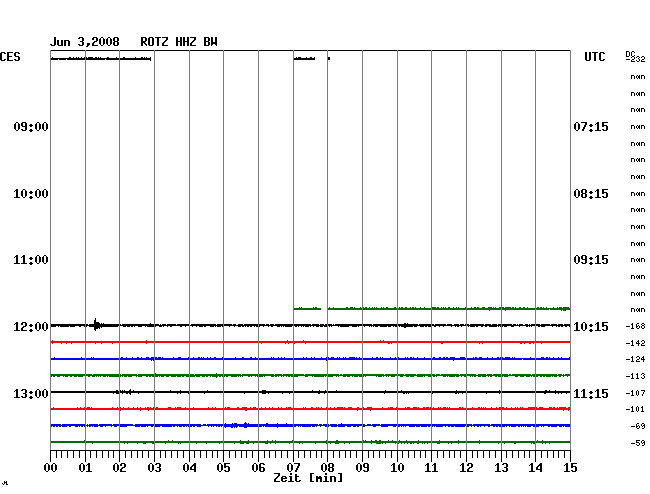Click the DC offset value '-142'

coord(635,343)
